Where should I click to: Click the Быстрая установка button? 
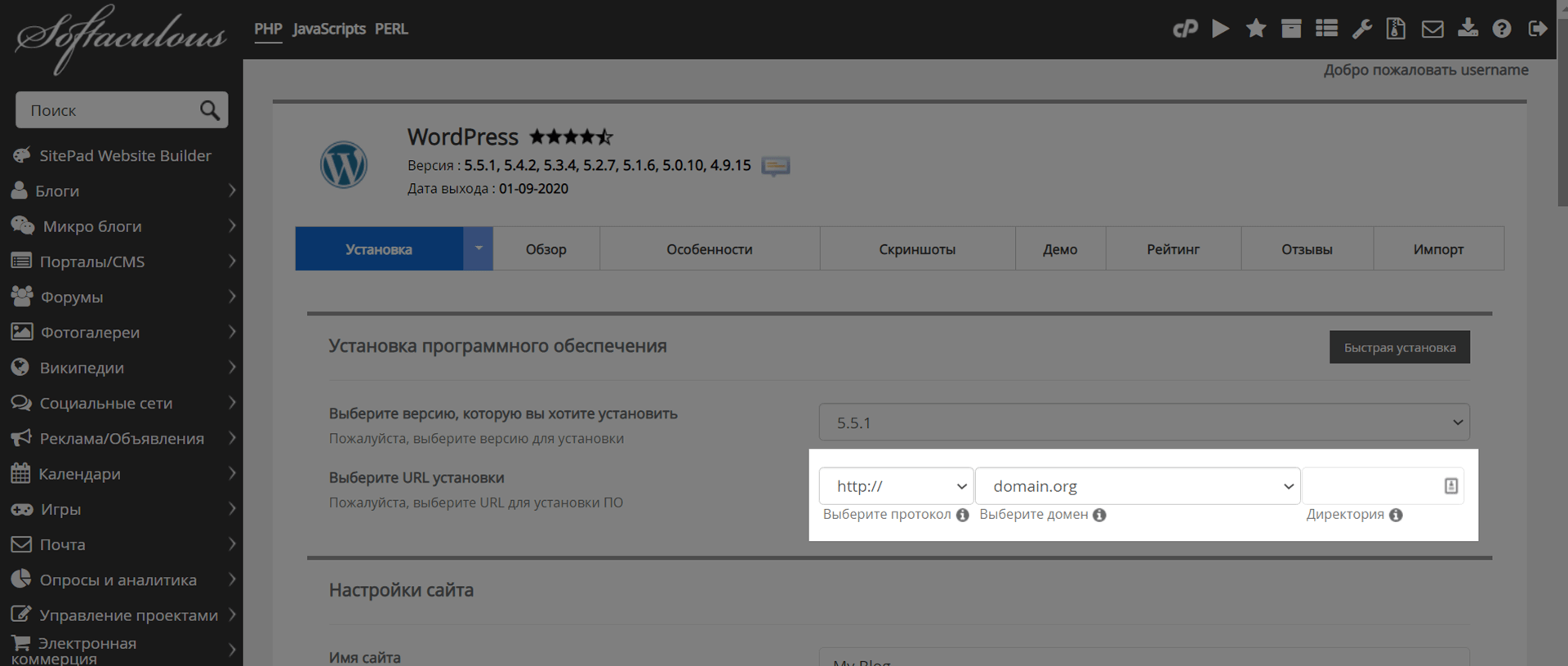point(1400,347)
